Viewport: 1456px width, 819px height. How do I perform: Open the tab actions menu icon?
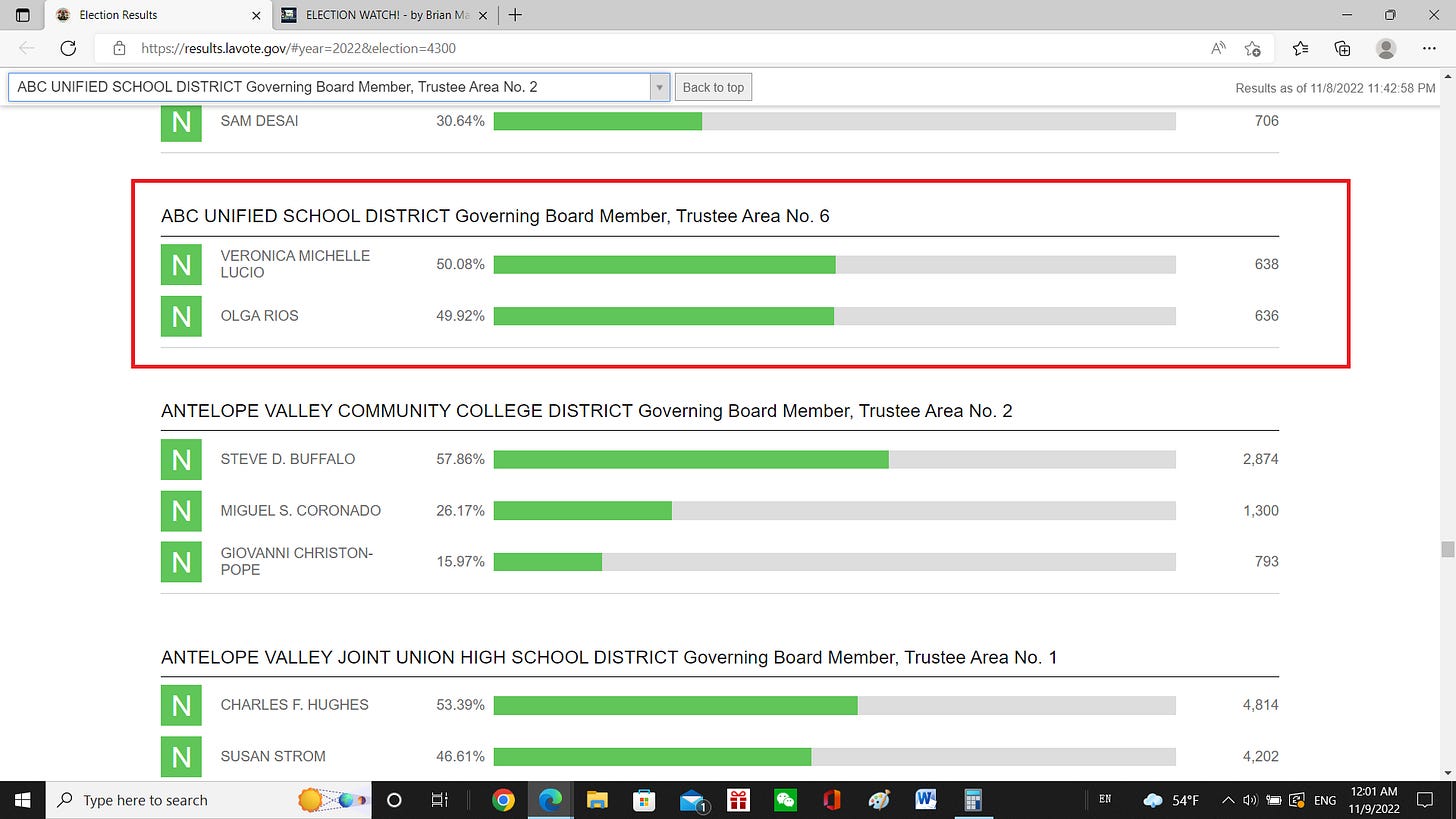coord(23,15)
